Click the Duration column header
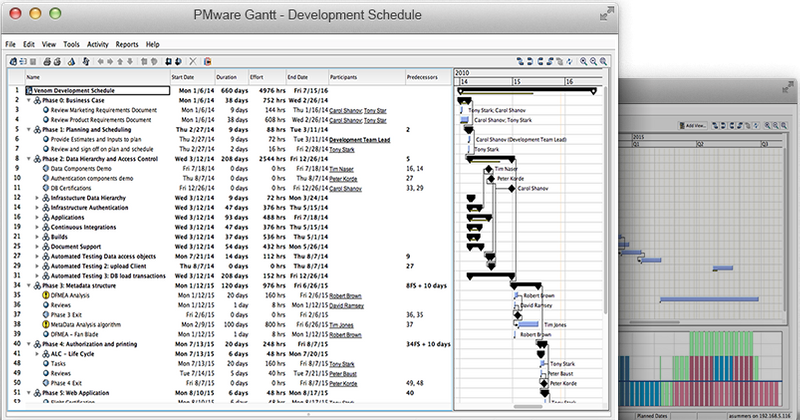Image resolution: width=800 pixels, height=420 pixels. click(x=231, y=77)
